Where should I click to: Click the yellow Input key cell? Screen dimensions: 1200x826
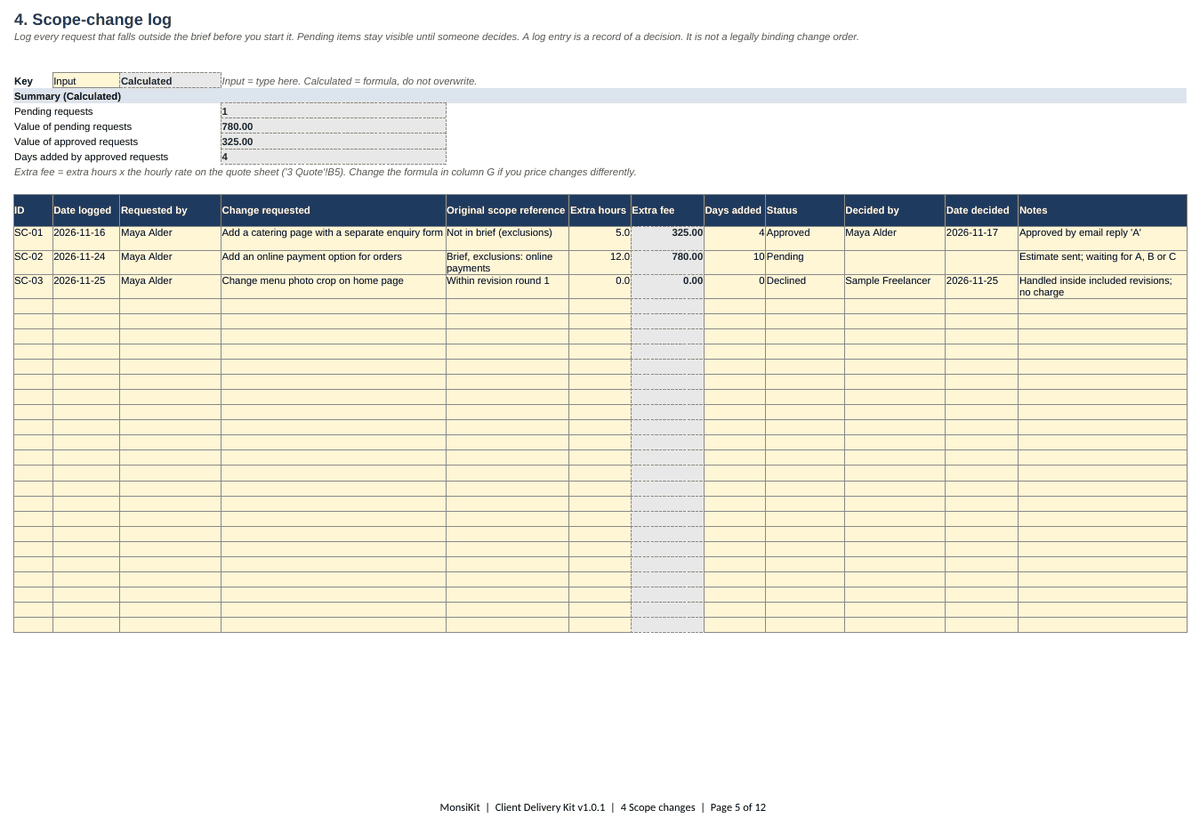click(x=85, y=81)
